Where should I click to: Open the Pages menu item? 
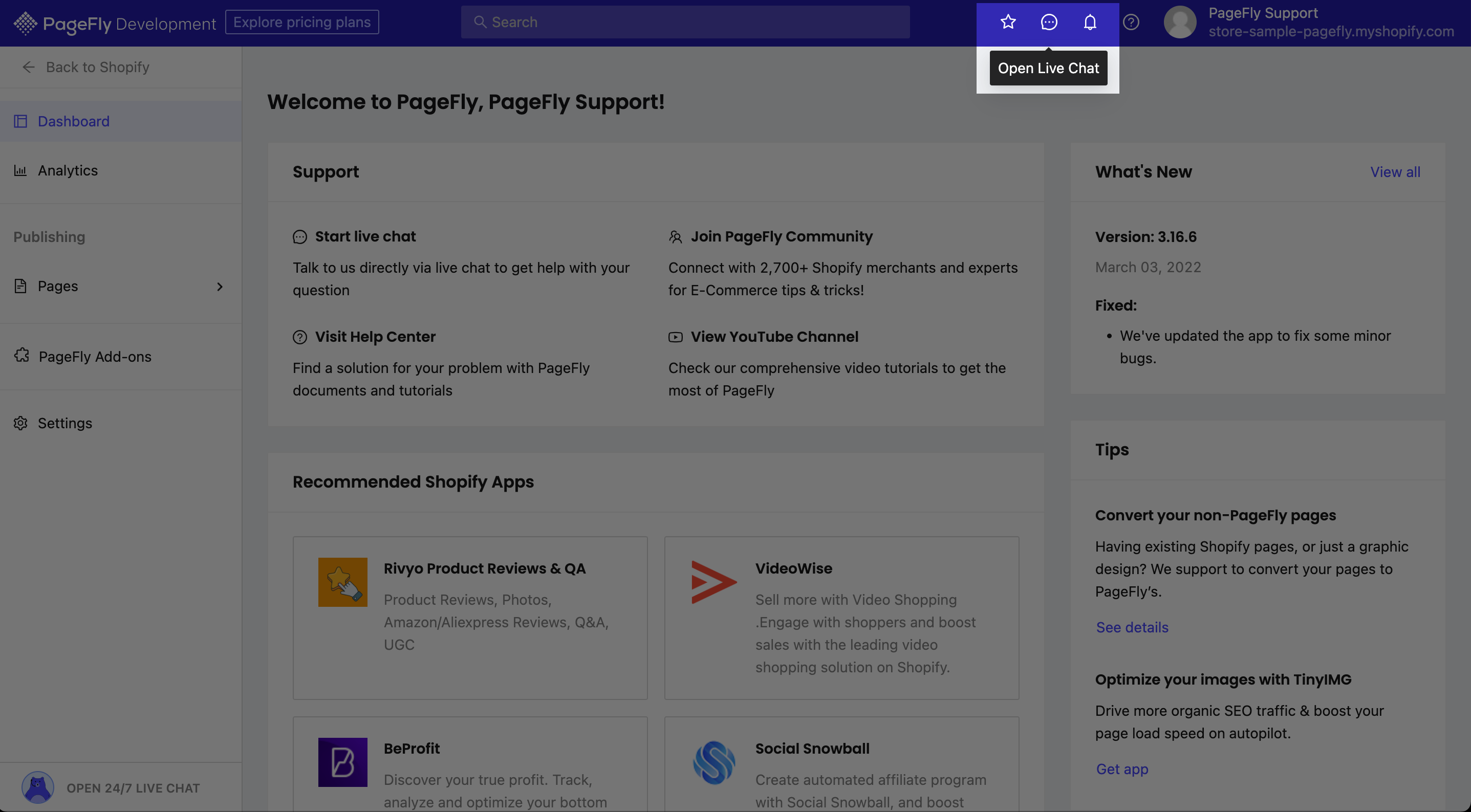[121, 286]
